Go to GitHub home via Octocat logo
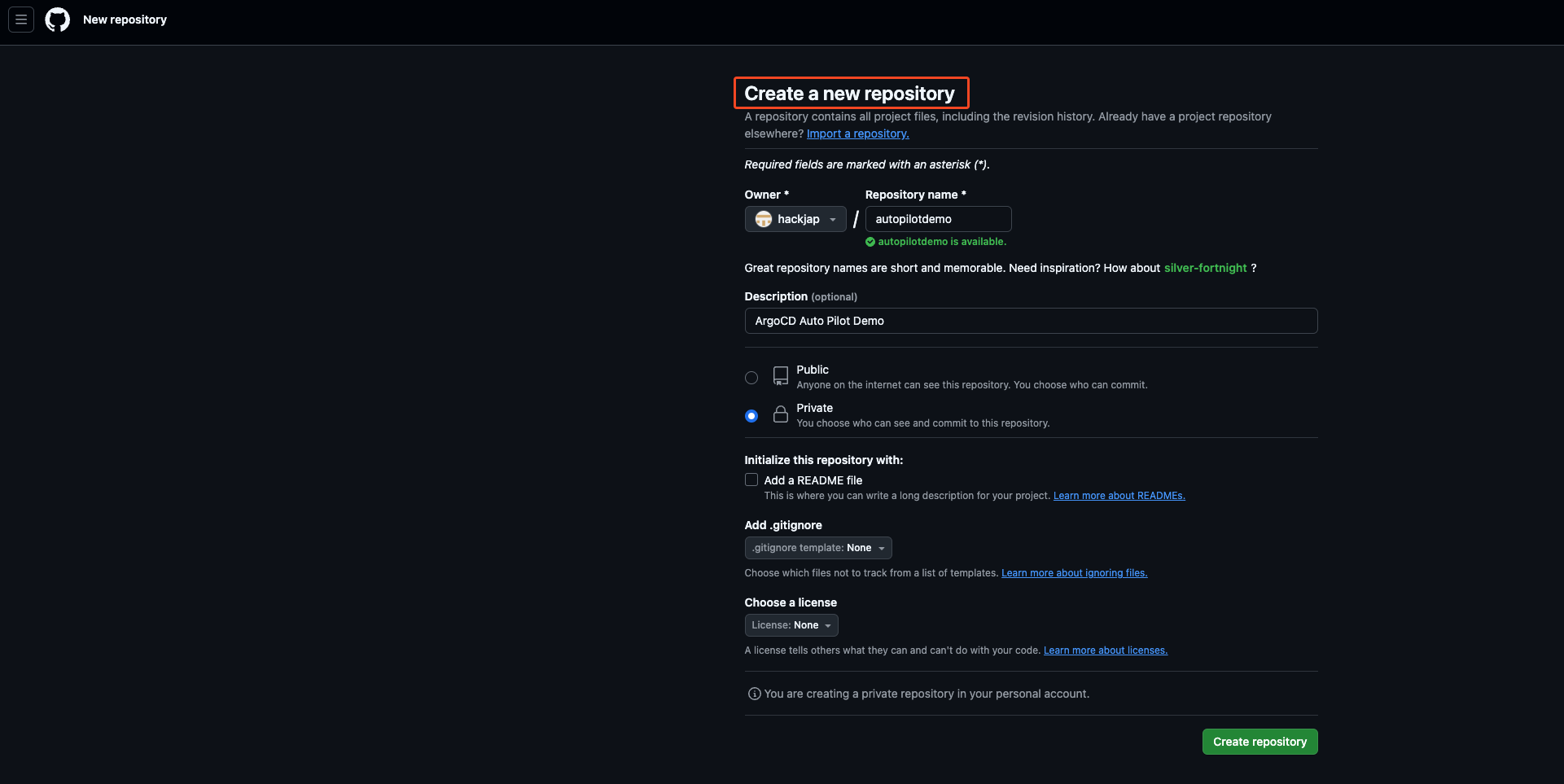1564x784 pixels. [57, 20]
